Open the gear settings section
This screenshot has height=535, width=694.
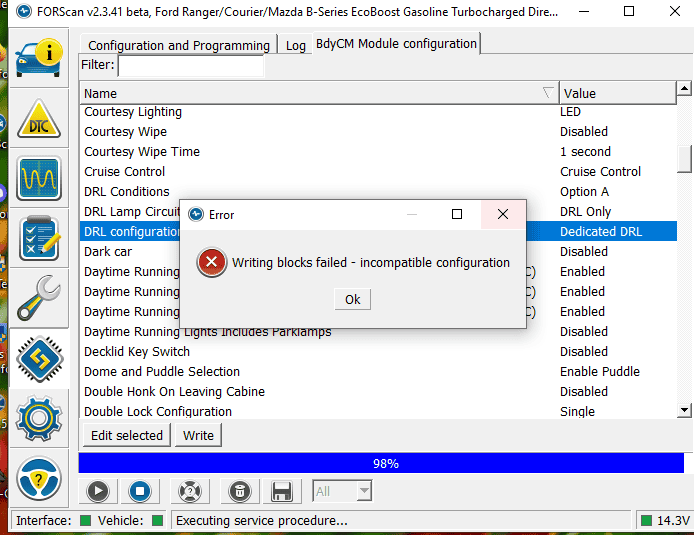pyautogui.click(x=39, y=418)
